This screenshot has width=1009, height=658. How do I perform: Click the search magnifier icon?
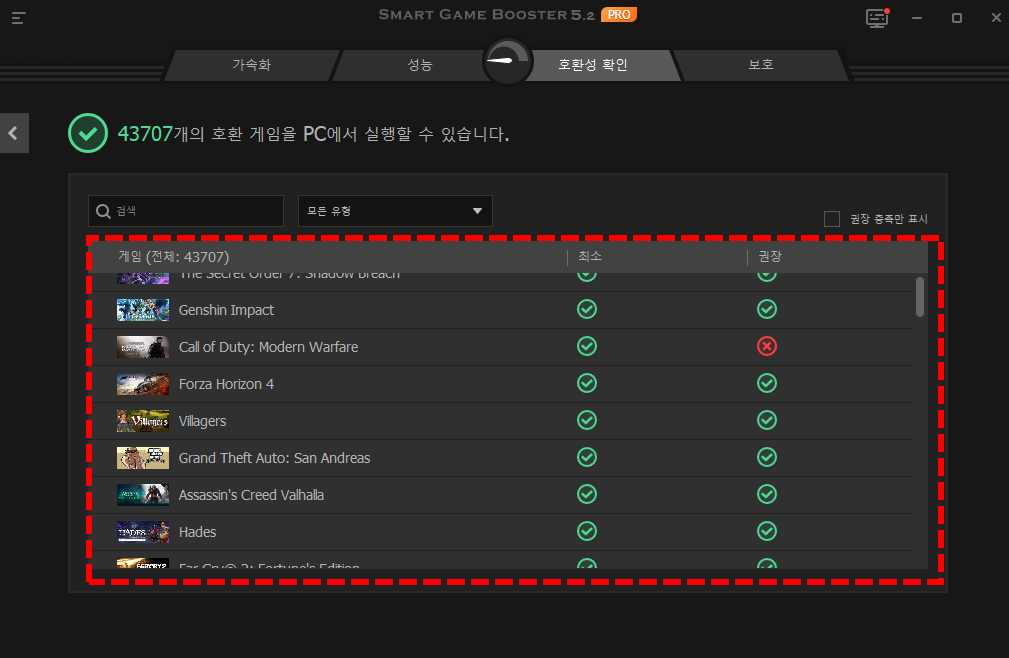(x=103, y=211)
